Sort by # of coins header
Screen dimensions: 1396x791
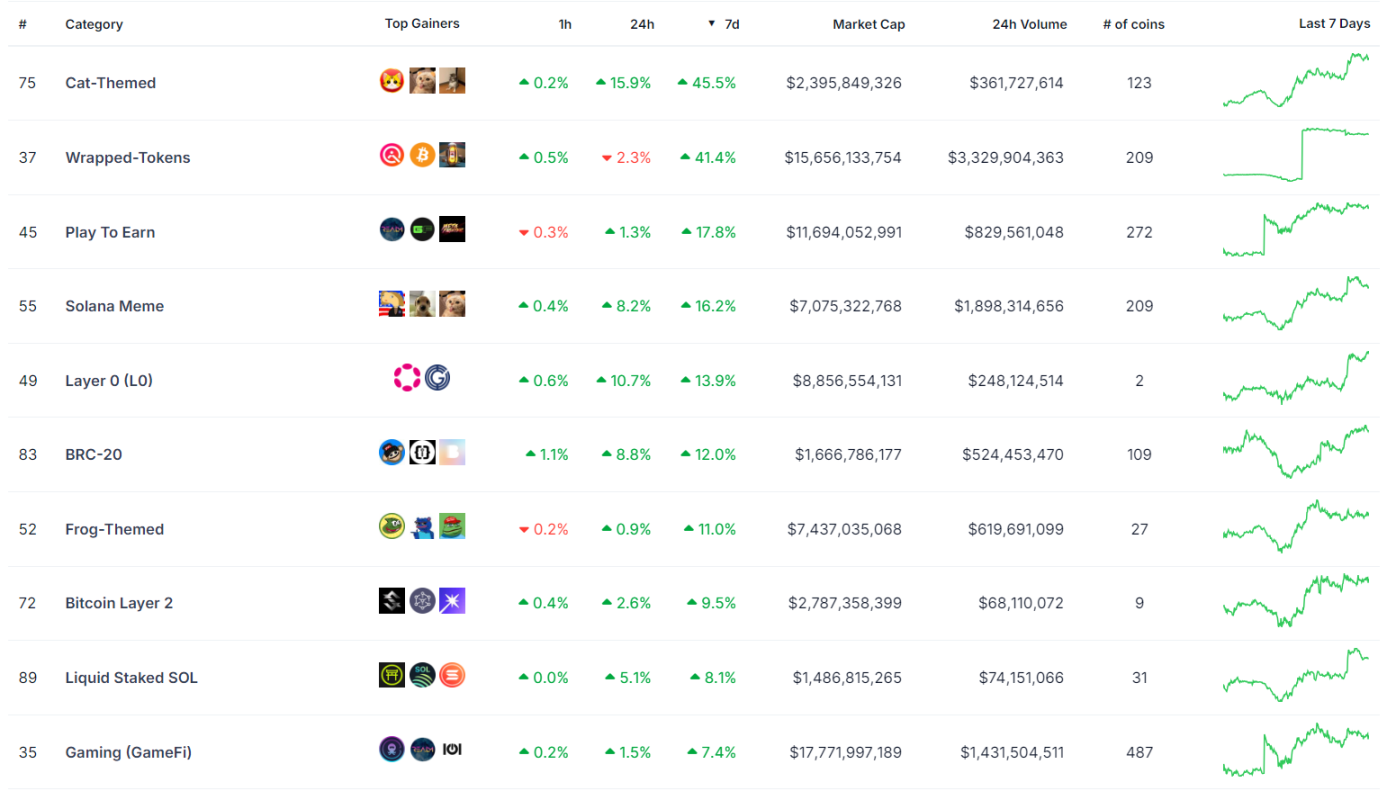coord(1133,24)
